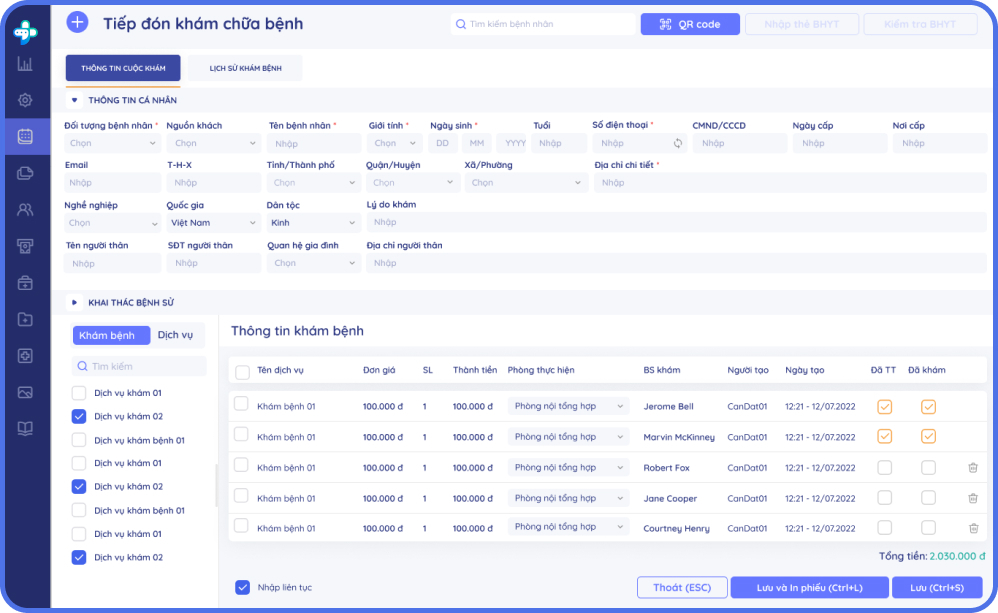Click the Tổng tiền value 2.030.000 đ

click(x=957, y=556)
